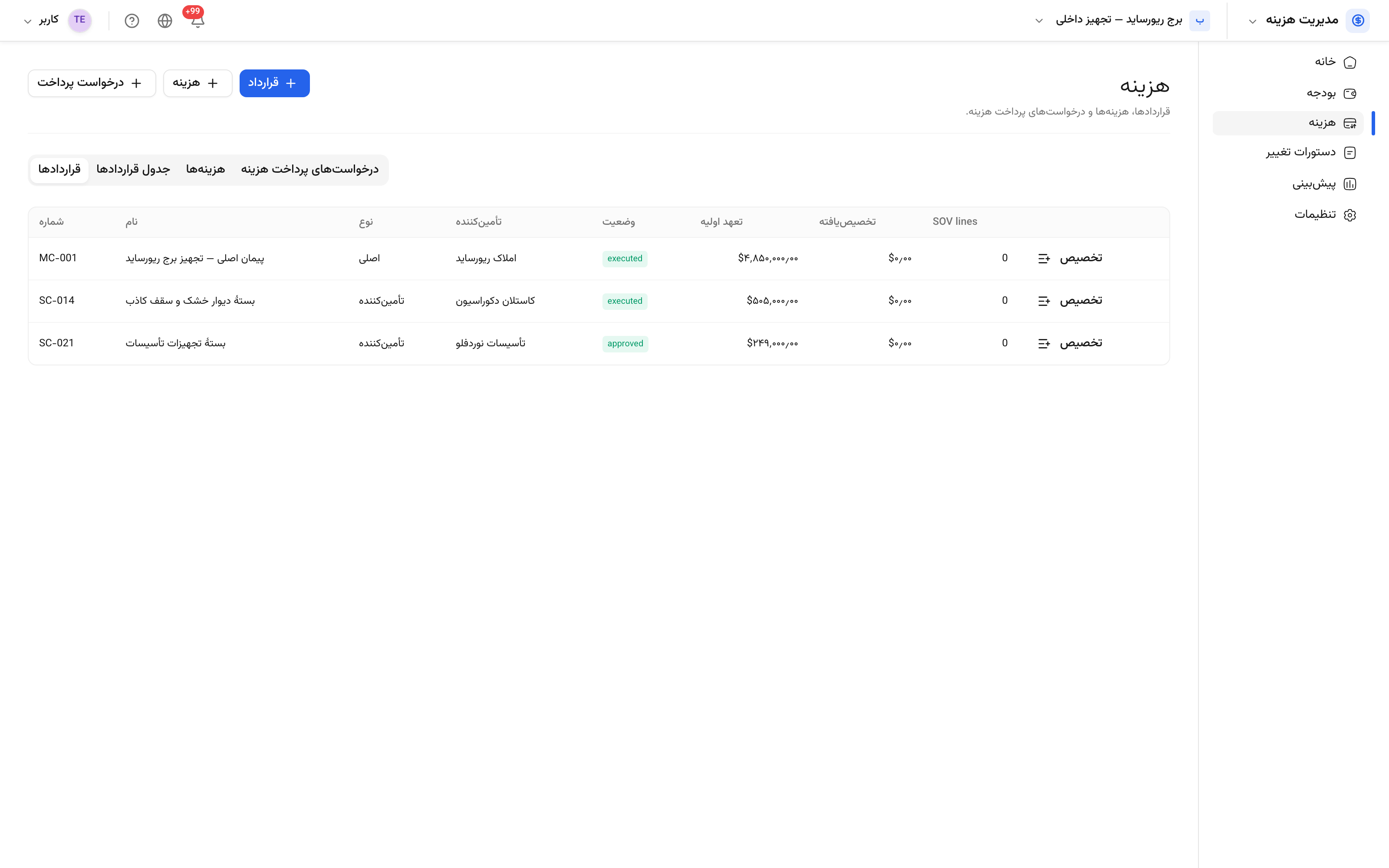The image size is (1389, 868).
Task: Click contract number MC-001
Action: pos(58,258)
